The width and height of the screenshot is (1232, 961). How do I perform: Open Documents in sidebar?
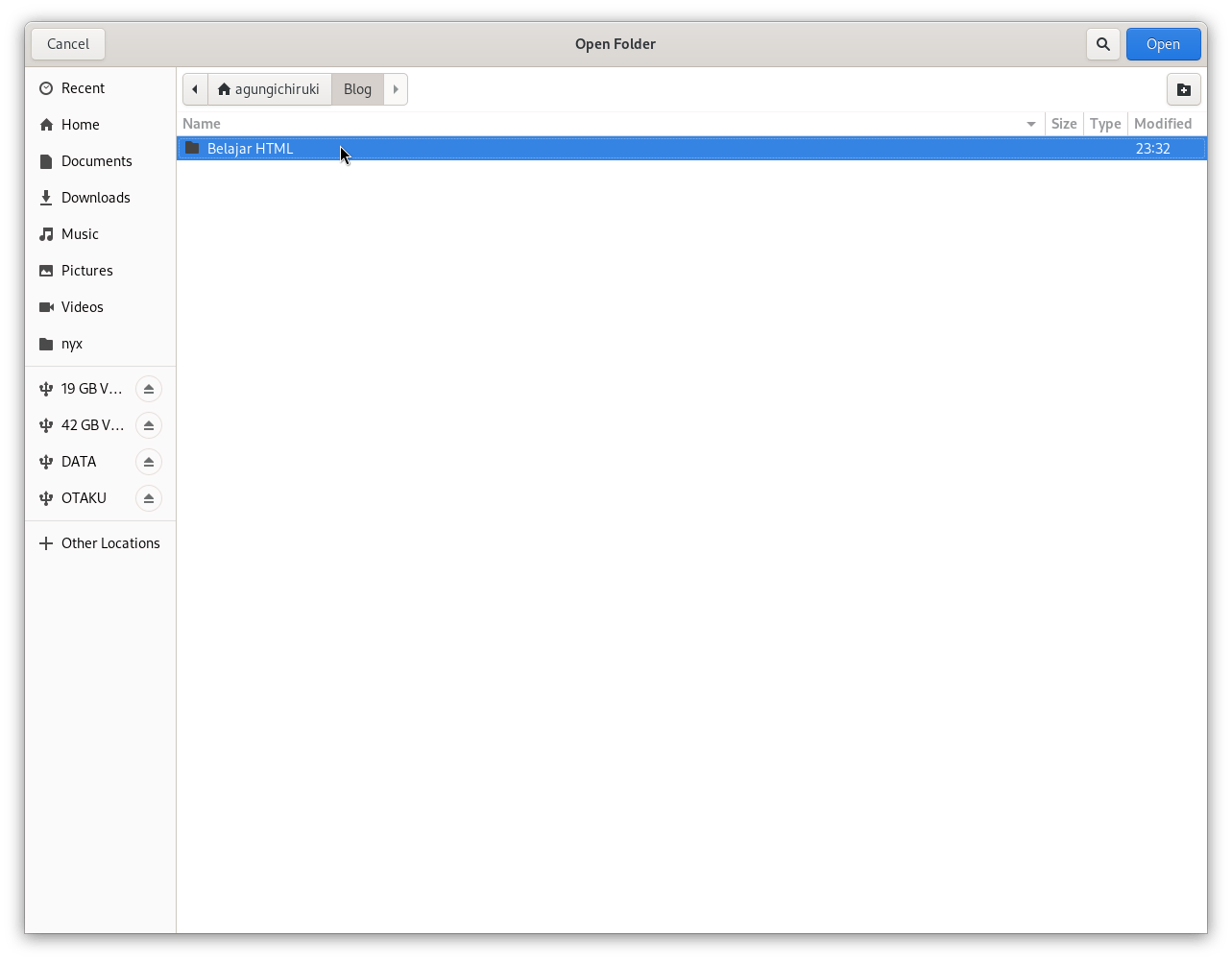[100, 161]
